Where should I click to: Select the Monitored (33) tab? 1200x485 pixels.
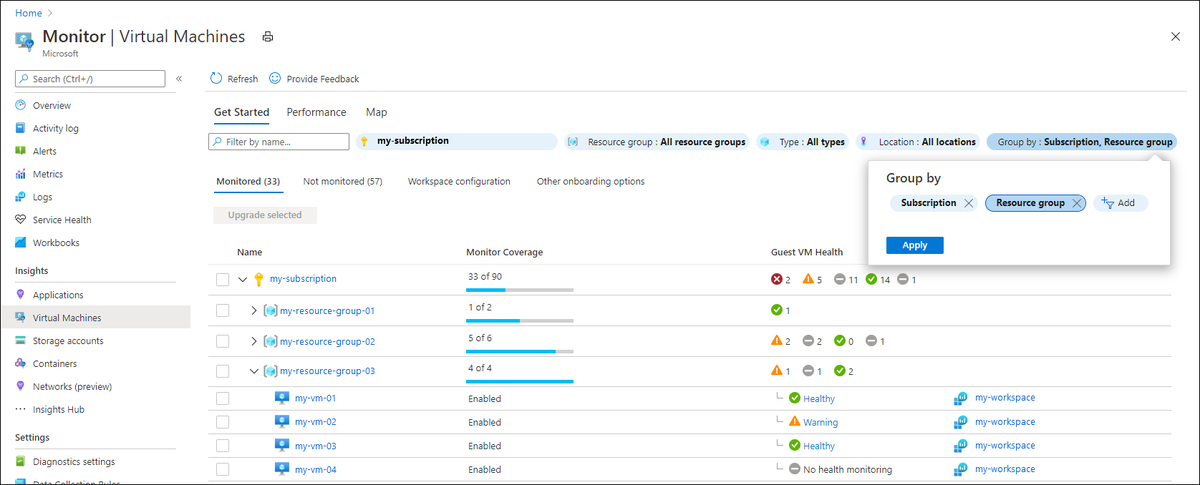(248, 182)
